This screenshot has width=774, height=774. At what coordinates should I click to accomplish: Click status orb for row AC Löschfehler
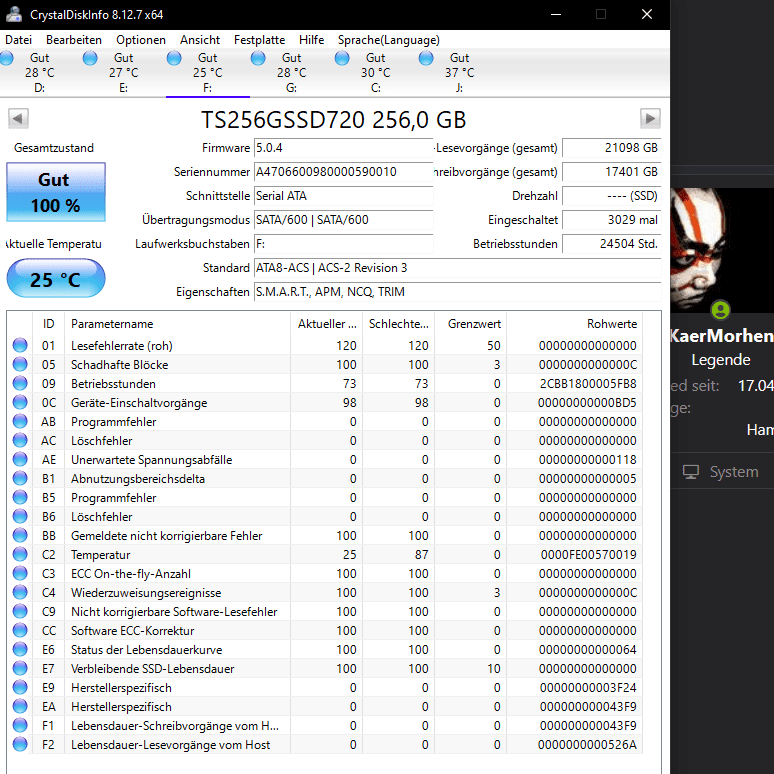[20, 440]
